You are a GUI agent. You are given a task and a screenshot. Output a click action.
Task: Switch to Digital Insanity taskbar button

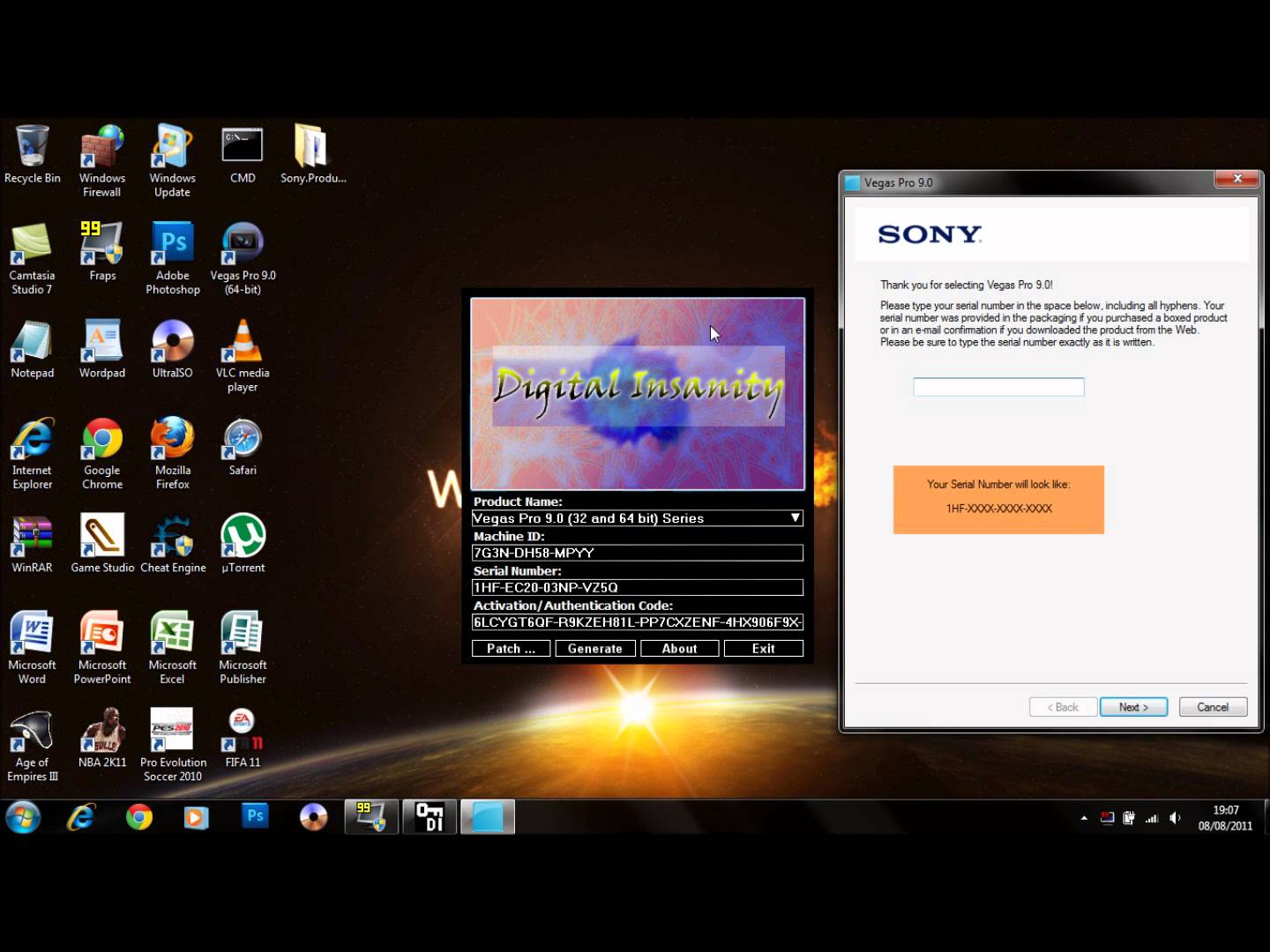(430, 818)
